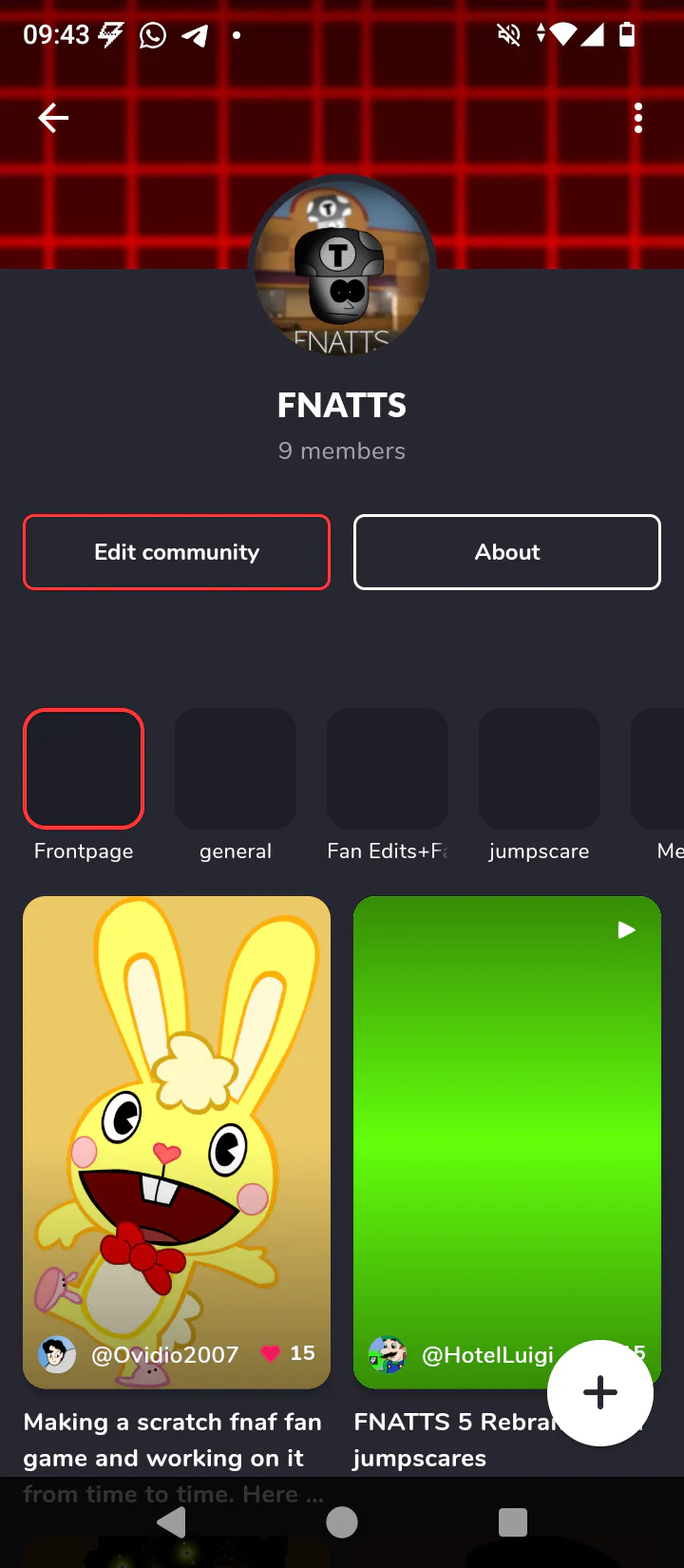Go back with the arrow icon
Image resolution: width=684 pixels, height=1568 pixels.
tap(53, 118)
